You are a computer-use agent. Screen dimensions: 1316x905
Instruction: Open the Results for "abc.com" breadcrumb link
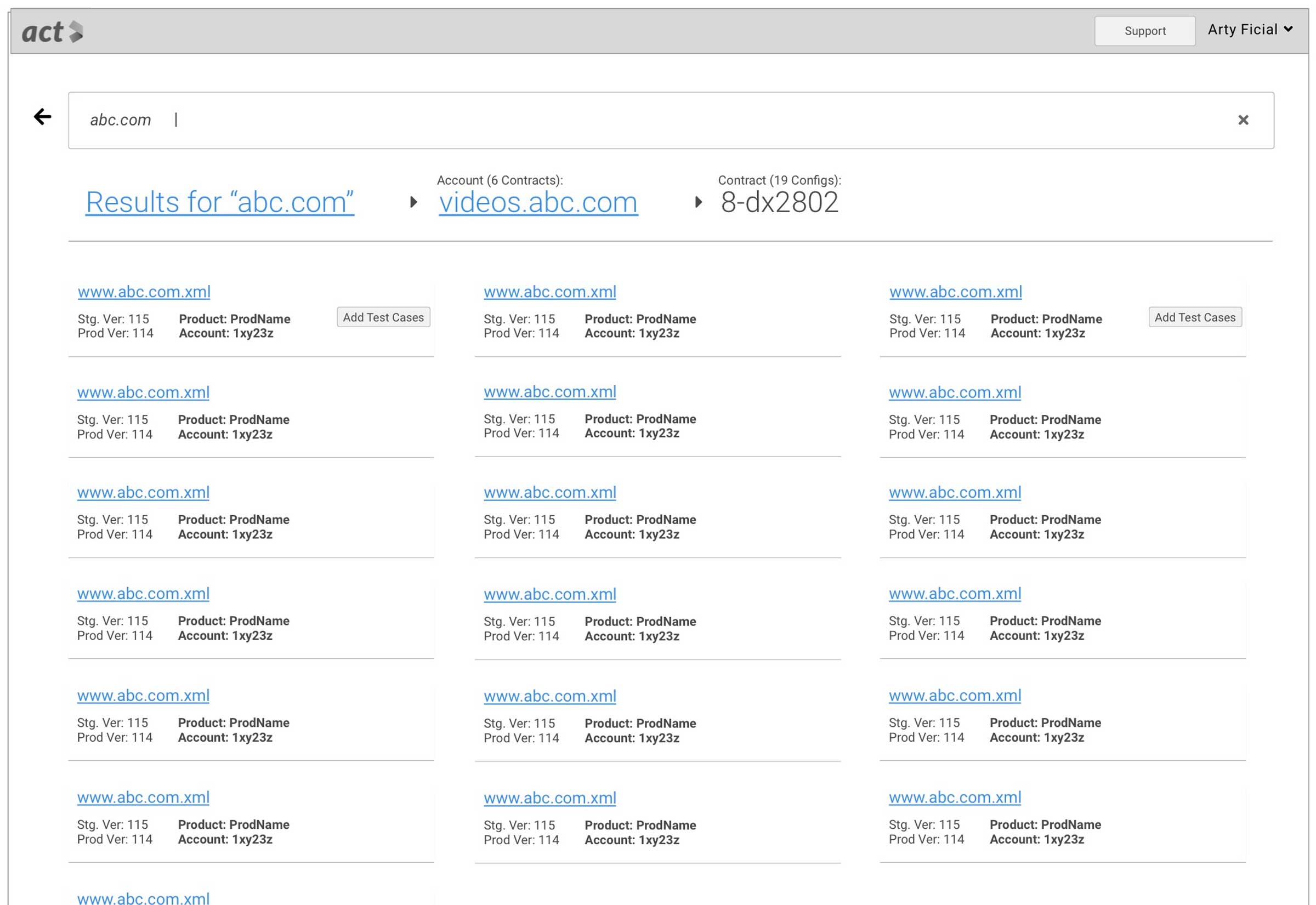[x=219, y=202]
